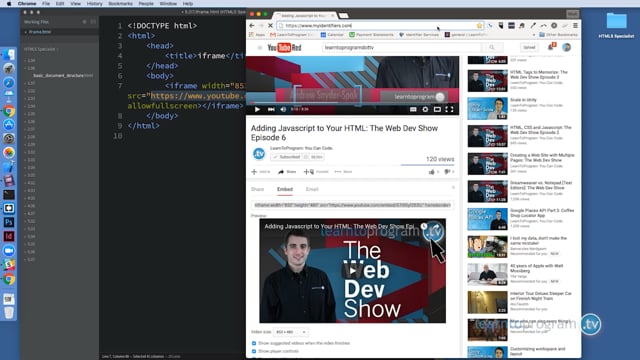Enter fullscreen on the YouTube player
Viewport: 640px width, 360px height.
pyautogui.click(x=449, y=109)
